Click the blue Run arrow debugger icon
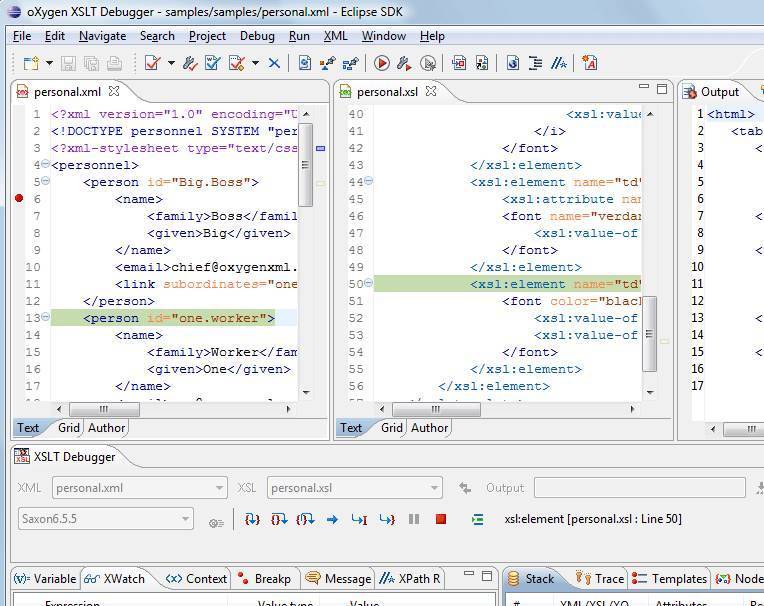 (x=332, y=519)
